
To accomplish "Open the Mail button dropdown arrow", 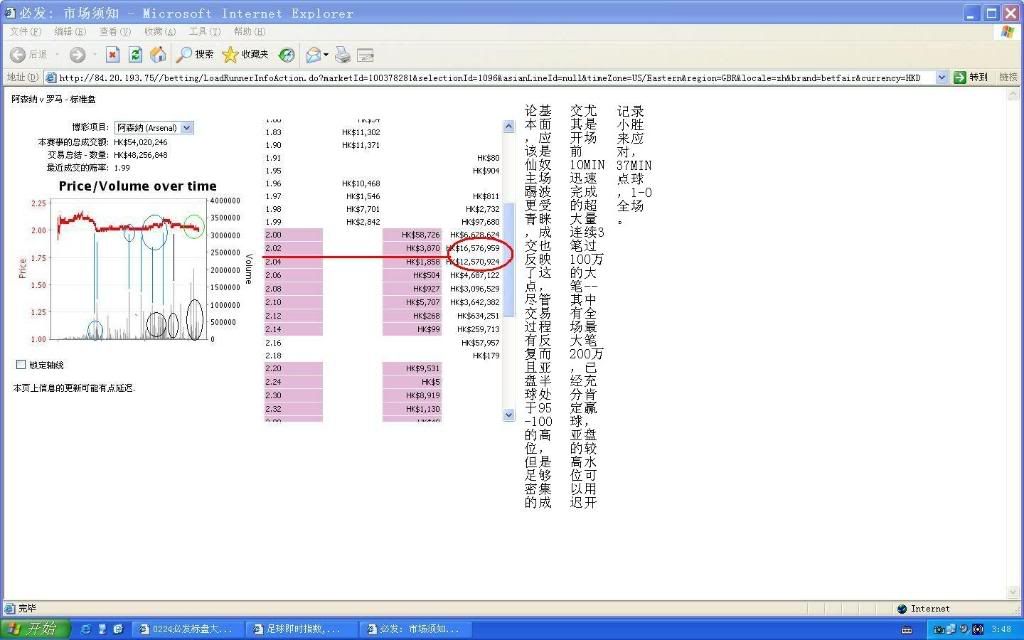I will tap(326, 54).
